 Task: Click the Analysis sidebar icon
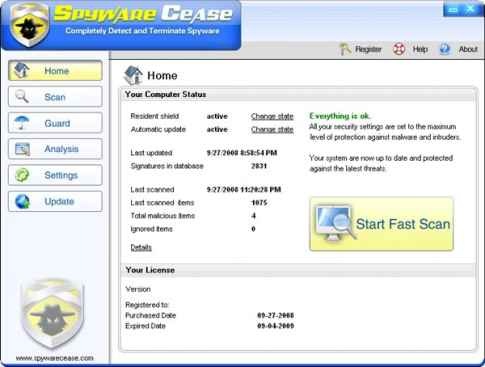tap(22, 149)
